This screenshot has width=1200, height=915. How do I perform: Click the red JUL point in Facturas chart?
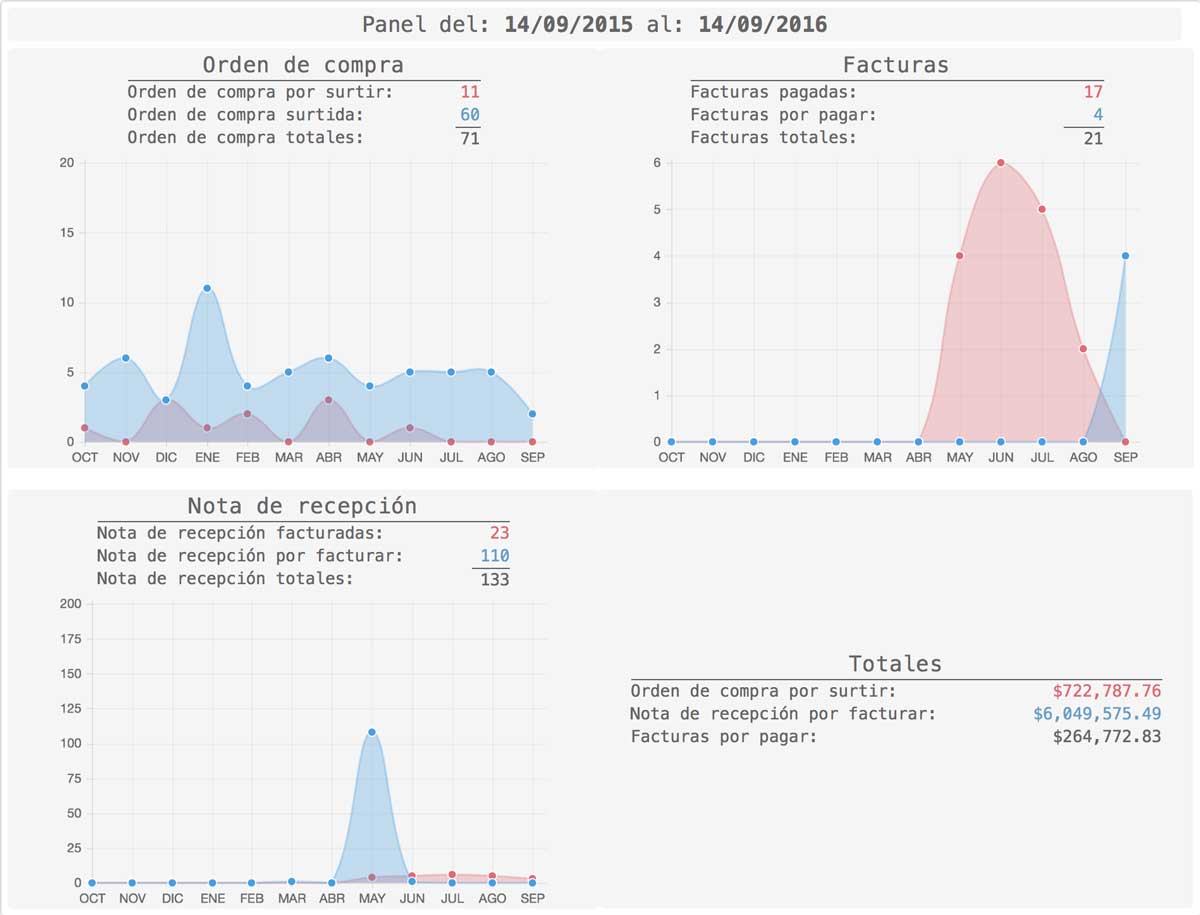point(1042,209)
